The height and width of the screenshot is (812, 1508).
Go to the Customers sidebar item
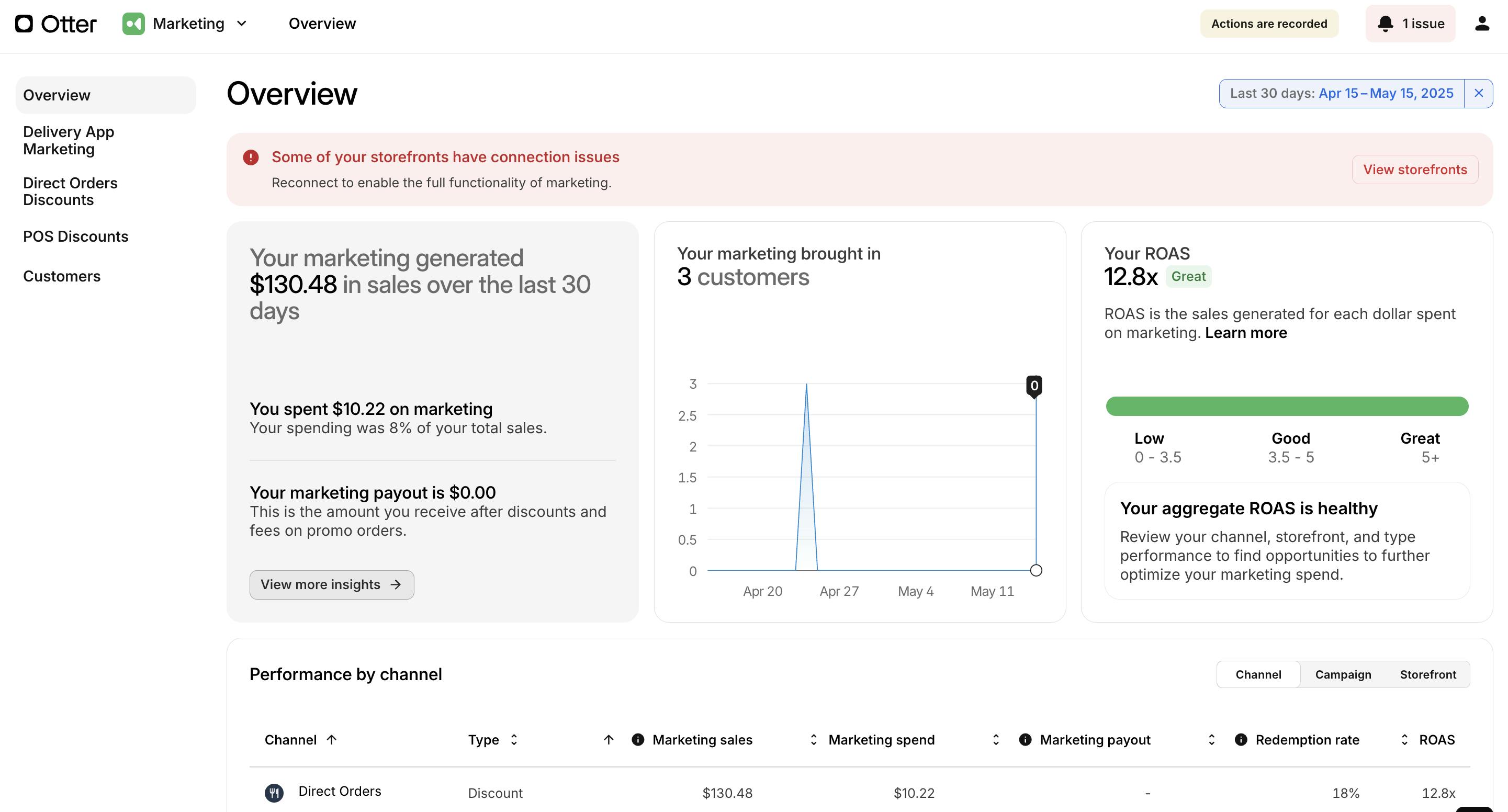coord(61,276)
